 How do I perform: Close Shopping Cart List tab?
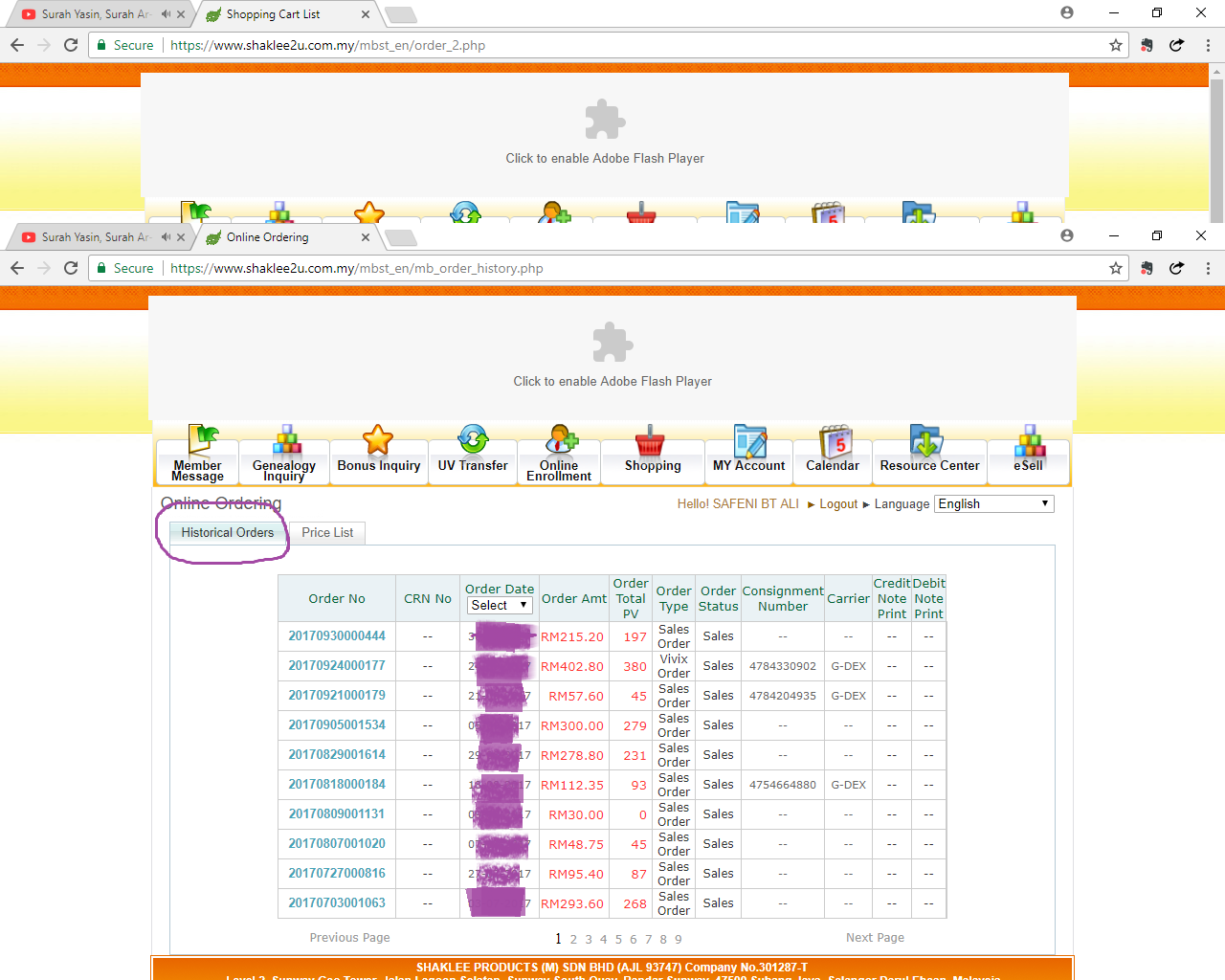tap(366, 14)
